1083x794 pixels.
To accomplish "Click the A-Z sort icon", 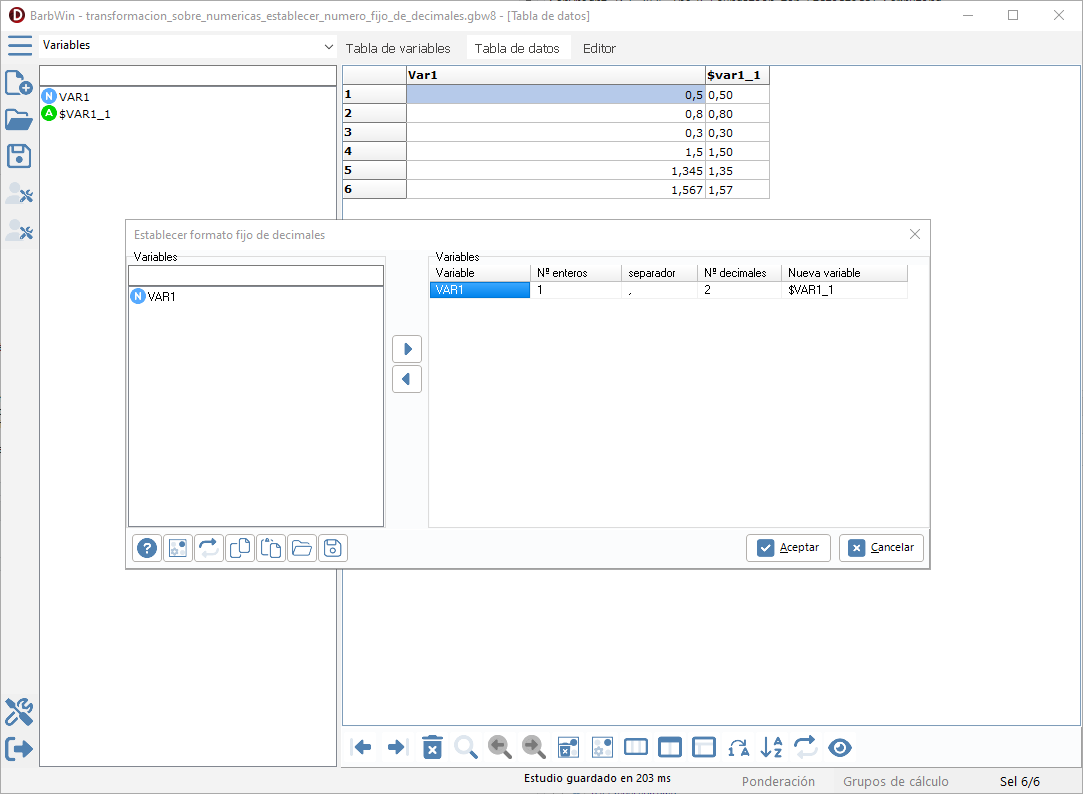I will click(771, 747).
